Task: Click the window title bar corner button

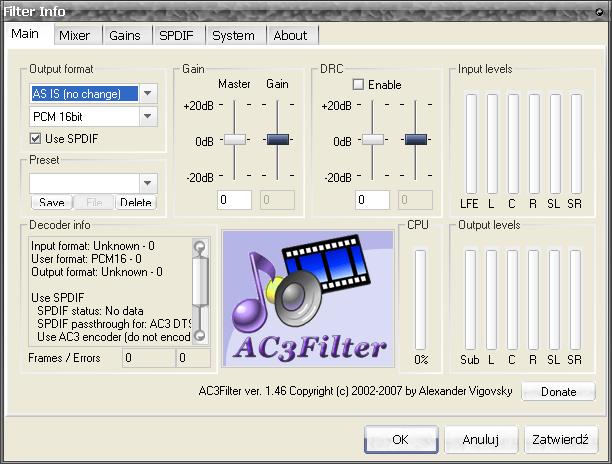Action: [x=599, y=12]
